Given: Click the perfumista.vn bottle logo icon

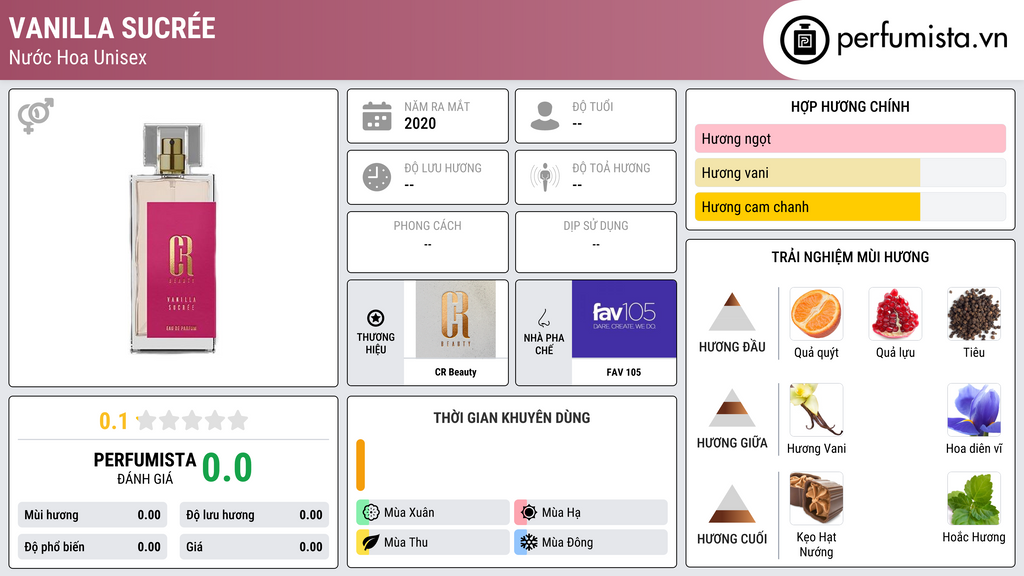Looking at the screenshot, I should coord(804,40).
